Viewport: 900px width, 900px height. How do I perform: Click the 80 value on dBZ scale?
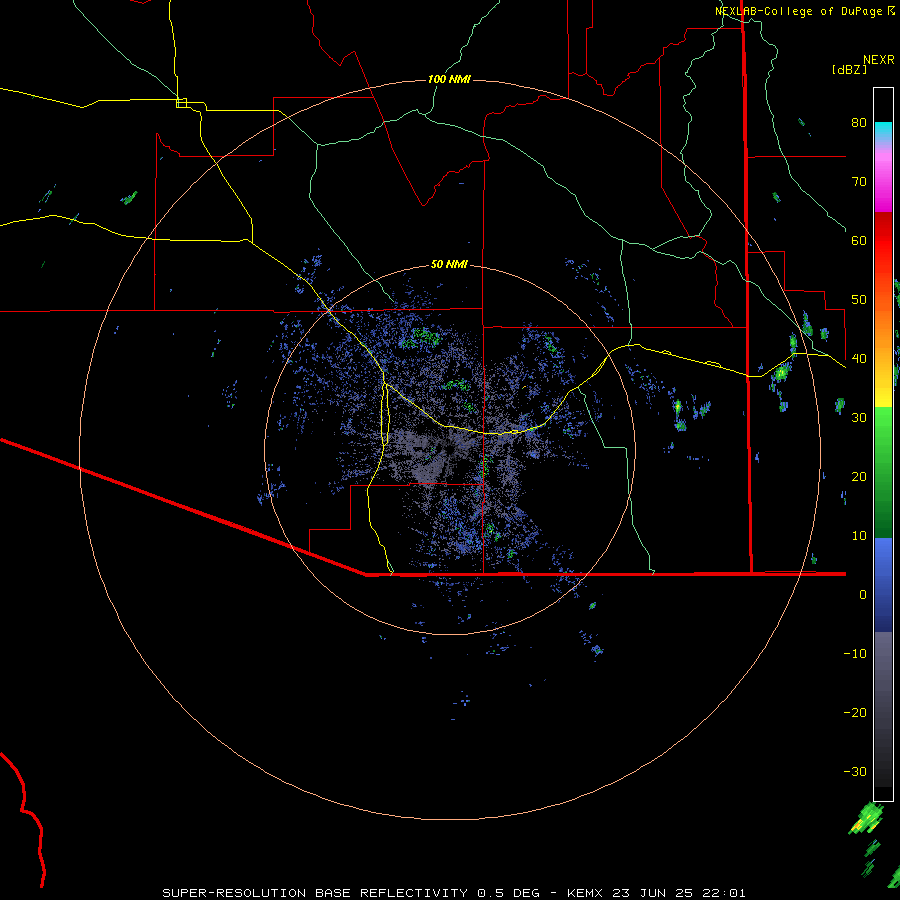859,123
